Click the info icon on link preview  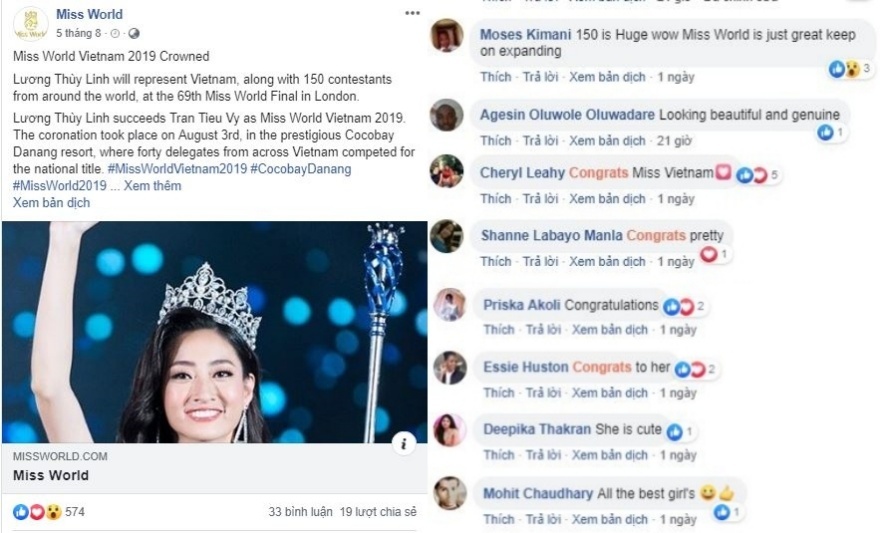click(402, 443)
